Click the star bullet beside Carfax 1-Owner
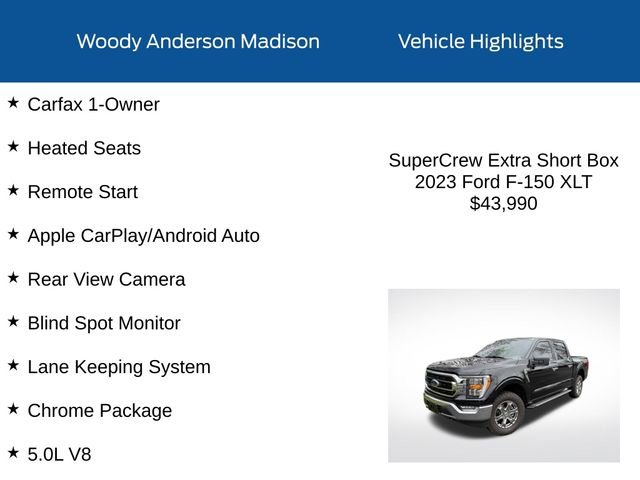Image resolution: width=640 pixels, height=480 pixels. [13, 102]
